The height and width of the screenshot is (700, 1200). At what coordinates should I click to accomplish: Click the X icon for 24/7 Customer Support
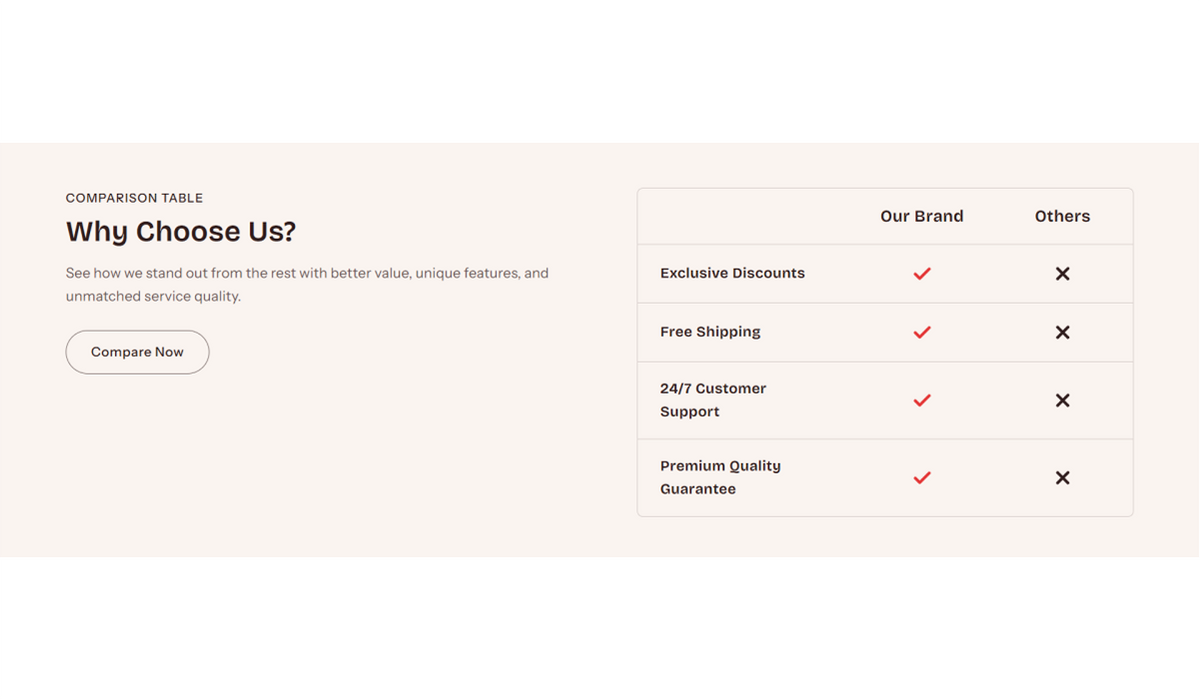pyautogui.click(x=1062, y=400)
